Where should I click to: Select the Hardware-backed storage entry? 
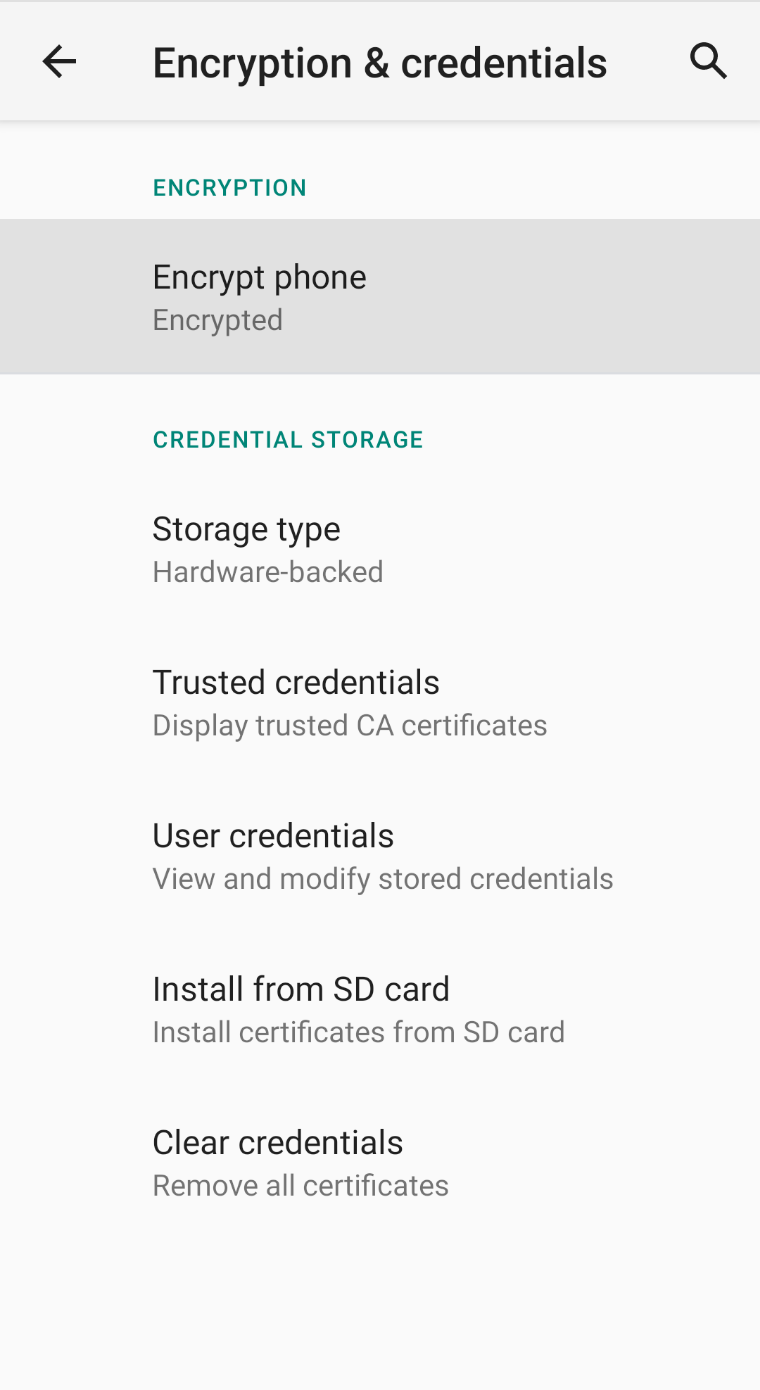tap(267, 571)
